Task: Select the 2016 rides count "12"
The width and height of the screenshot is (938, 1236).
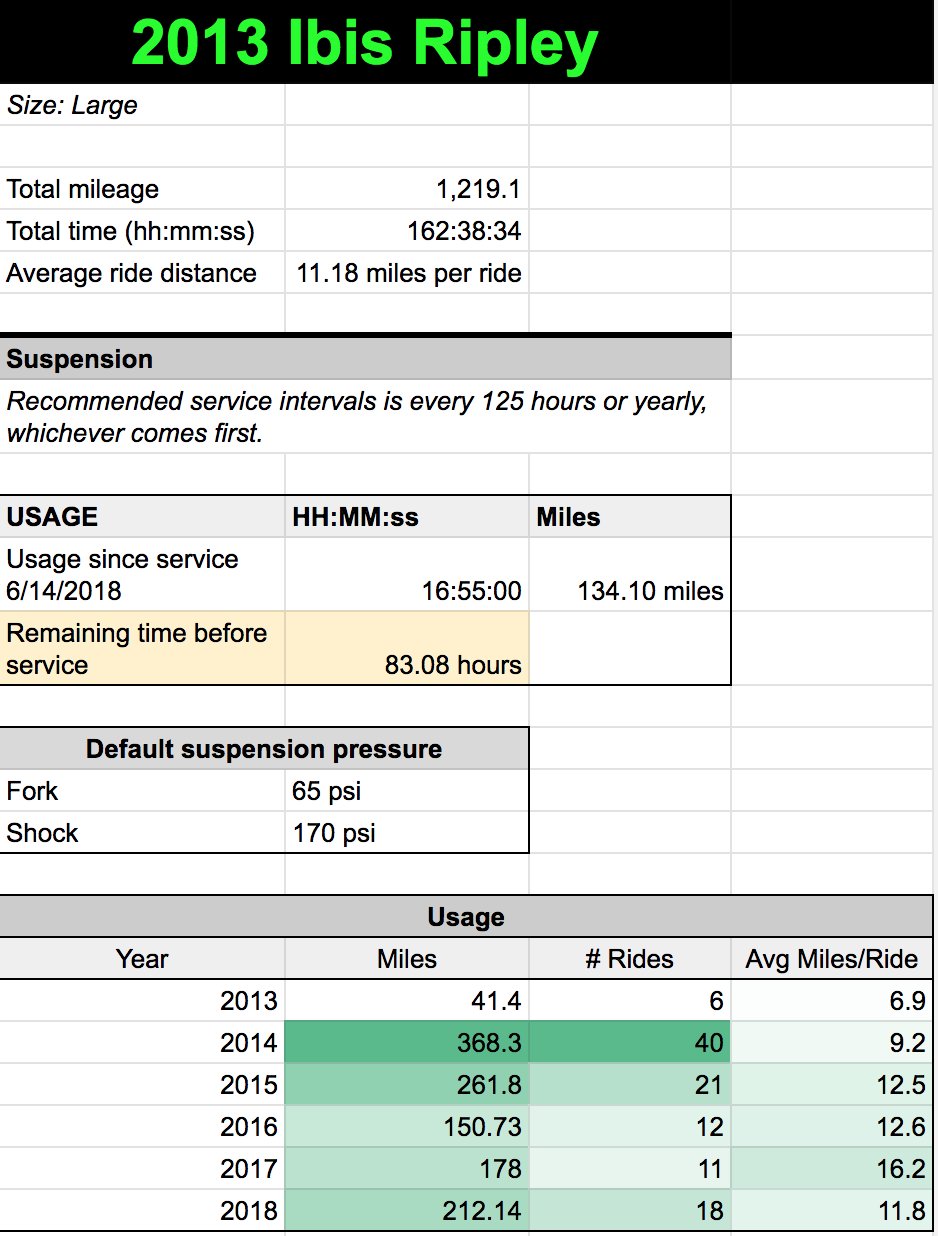Action: point(630,1127)
